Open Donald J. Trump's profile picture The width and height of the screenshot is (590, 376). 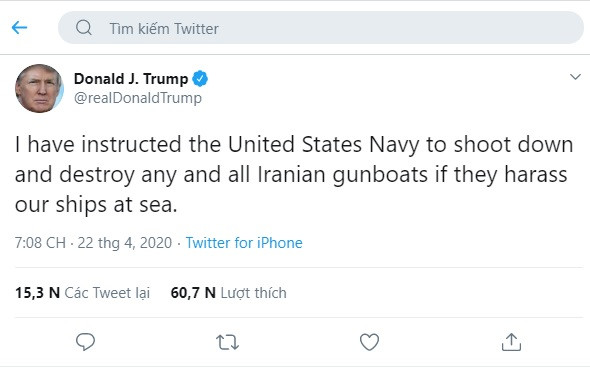39,88
